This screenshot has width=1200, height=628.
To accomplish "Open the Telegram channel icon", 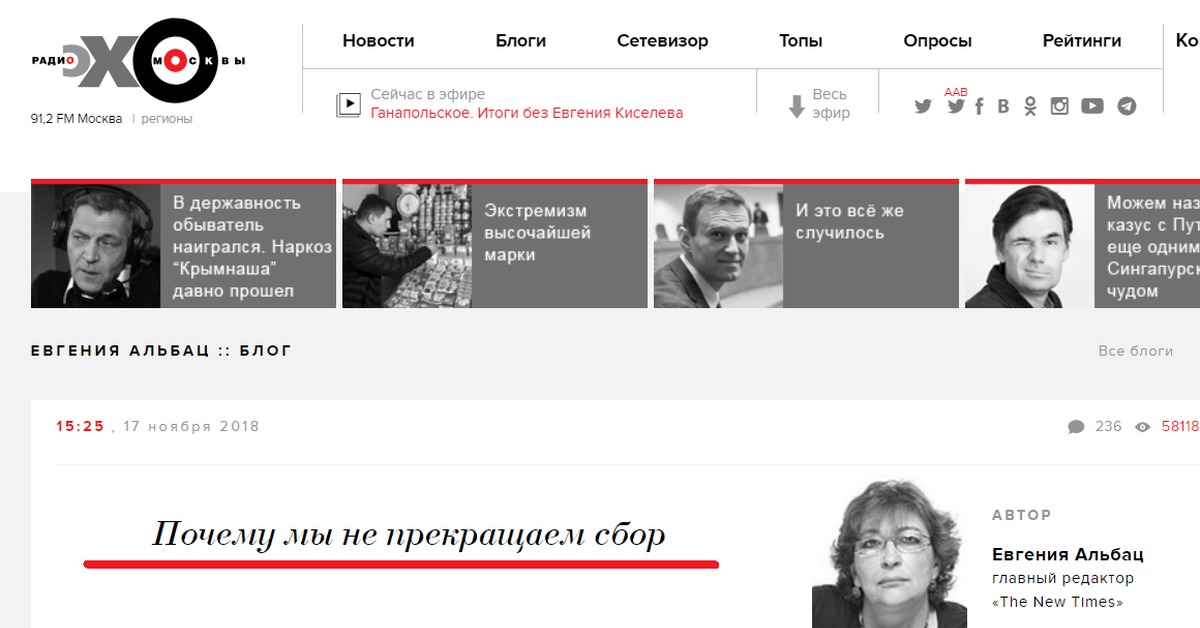I will (x=1127, y=106).
